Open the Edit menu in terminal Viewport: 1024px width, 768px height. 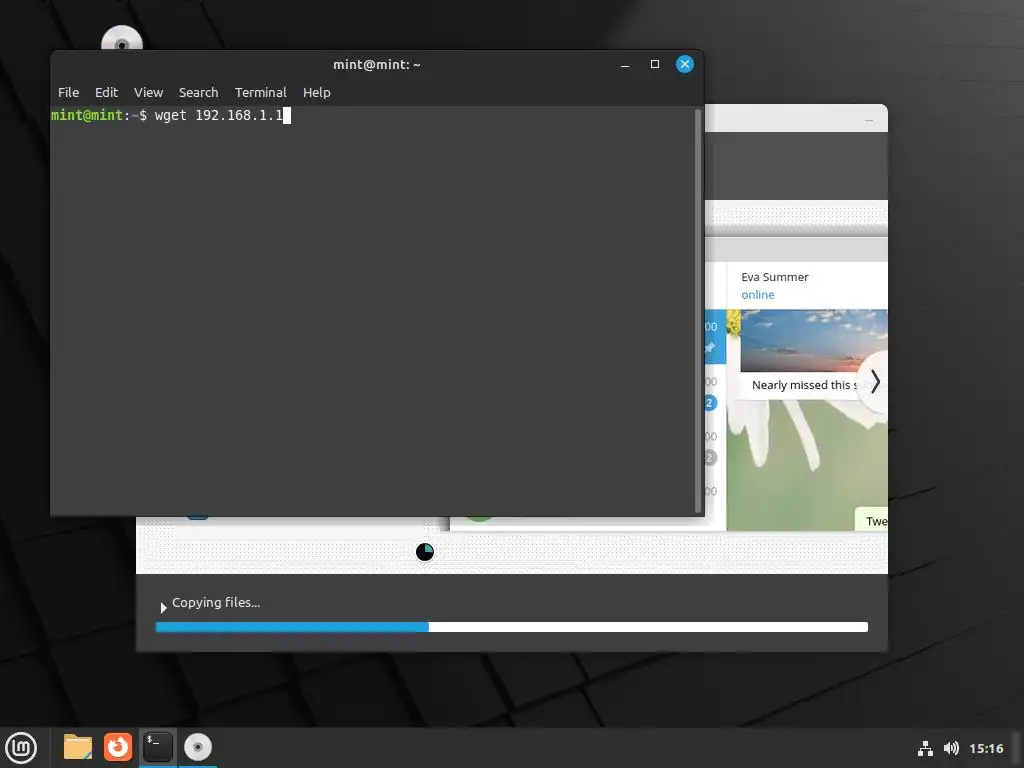pyautogui.click(x=106, y=92)
